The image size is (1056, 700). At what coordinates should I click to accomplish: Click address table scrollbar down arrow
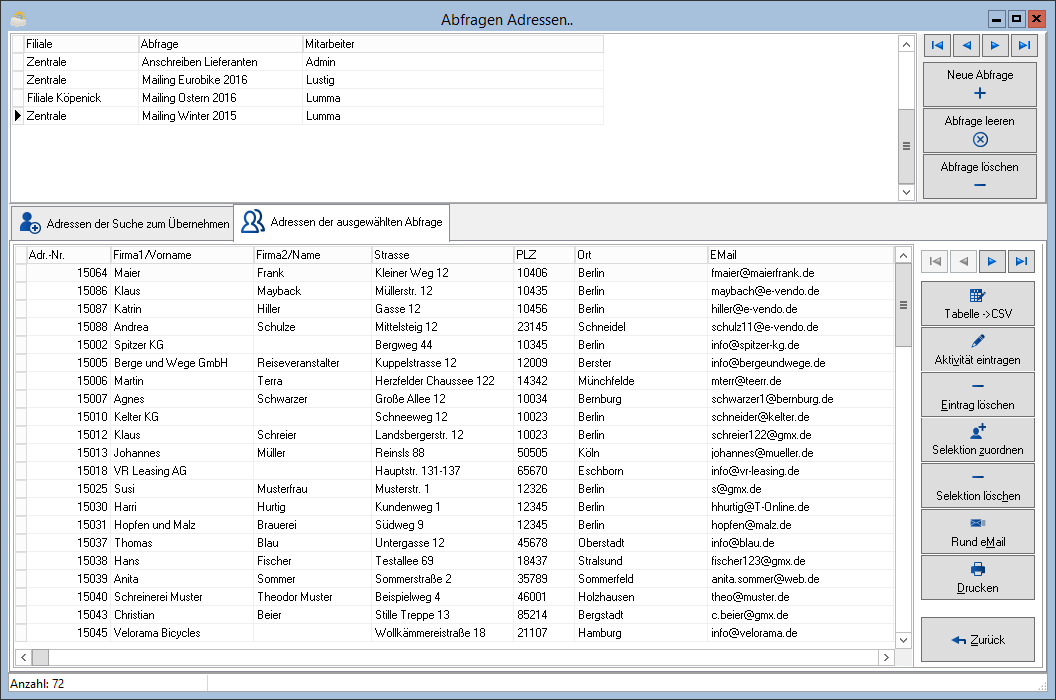pyautogui.click(x=903, y=640)
